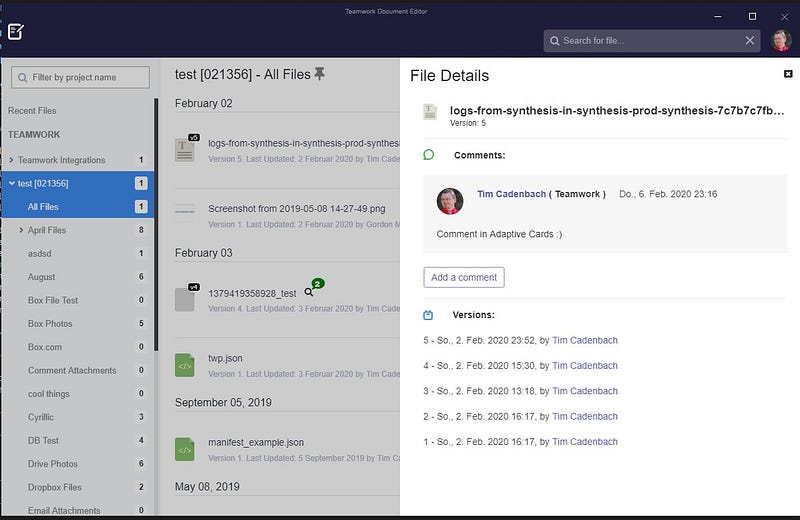Click the pin icon beside All Files title
Viewport: 800px width, 520px height.
pyautogui.click(x=319, y=74)
